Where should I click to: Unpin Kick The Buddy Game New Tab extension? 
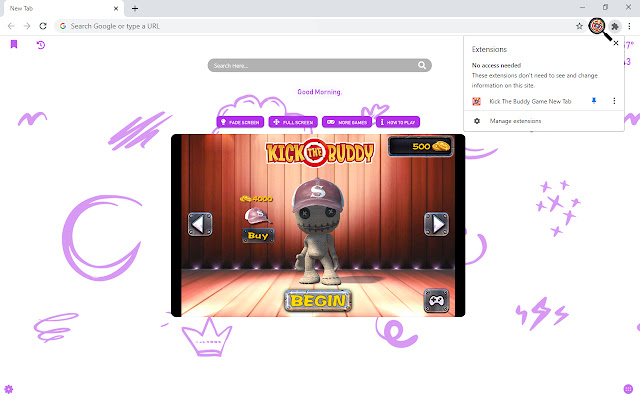(x=594, y=100)
